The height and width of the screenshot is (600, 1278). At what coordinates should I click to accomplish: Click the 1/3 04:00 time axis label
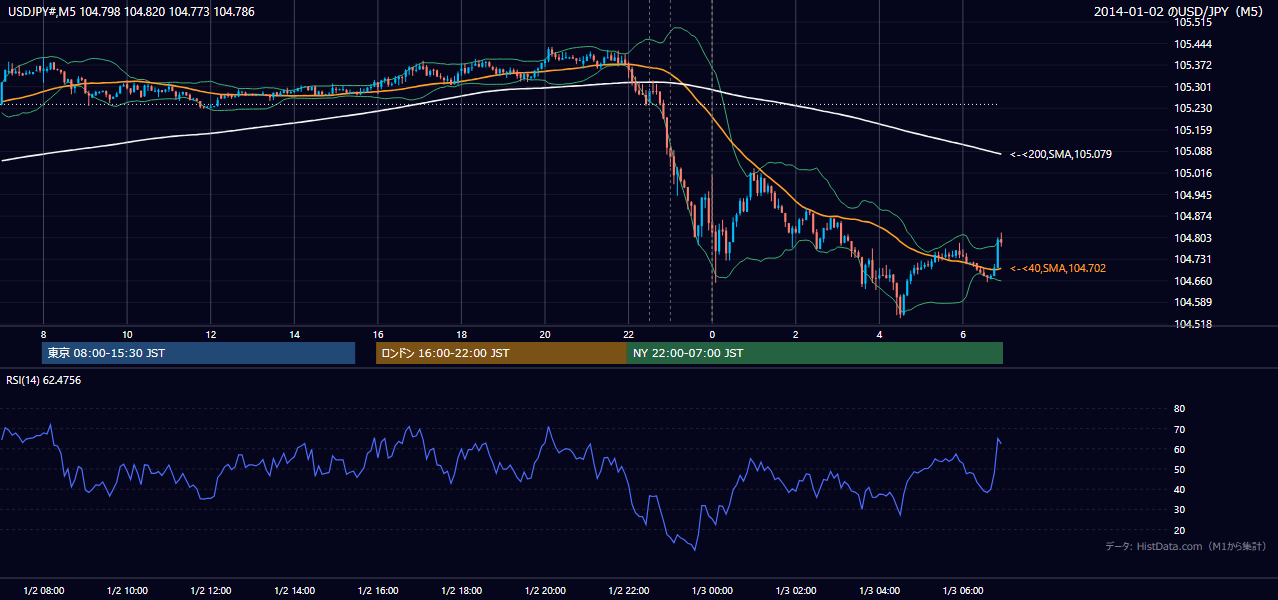pyautogui.click(x=879, y=591)
